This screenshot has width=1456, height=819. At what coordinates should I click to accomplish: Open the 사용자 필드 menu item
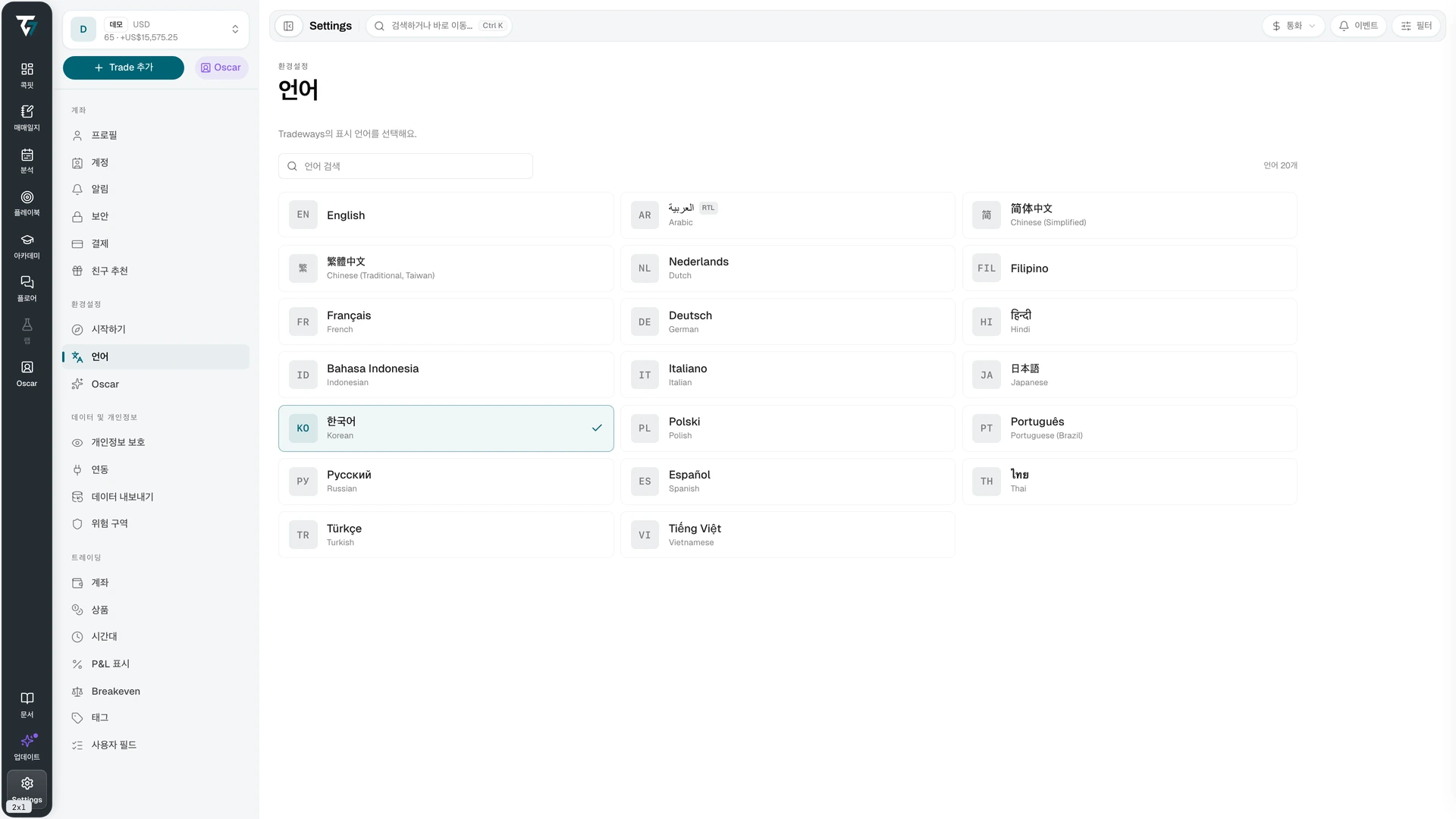[x=155, y=745]
